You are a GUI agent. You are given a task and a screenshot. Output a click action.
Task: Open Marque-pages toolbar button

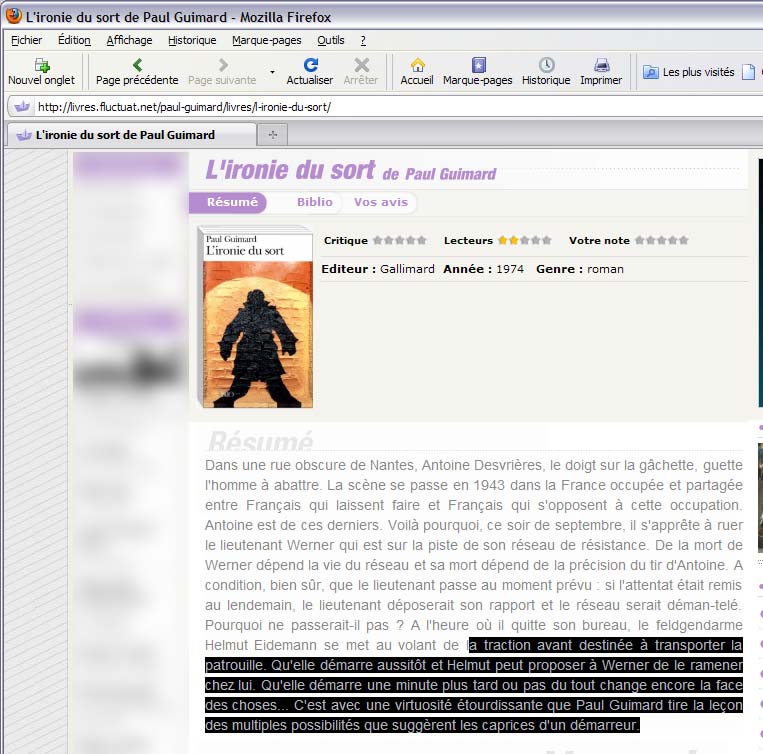tap(477, 72)
